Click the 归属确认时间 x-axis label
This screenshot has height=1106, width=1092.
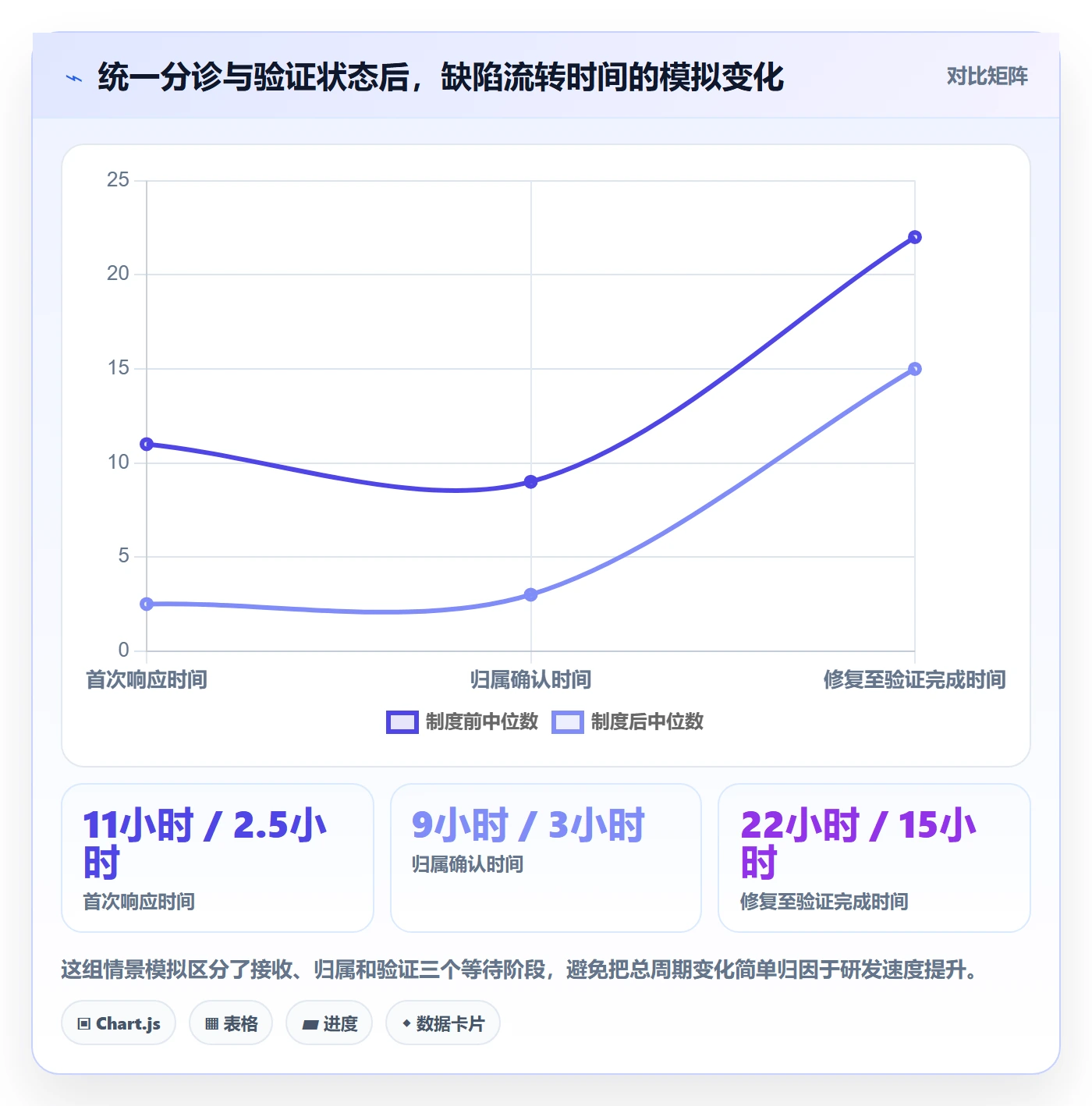(531, 680)
